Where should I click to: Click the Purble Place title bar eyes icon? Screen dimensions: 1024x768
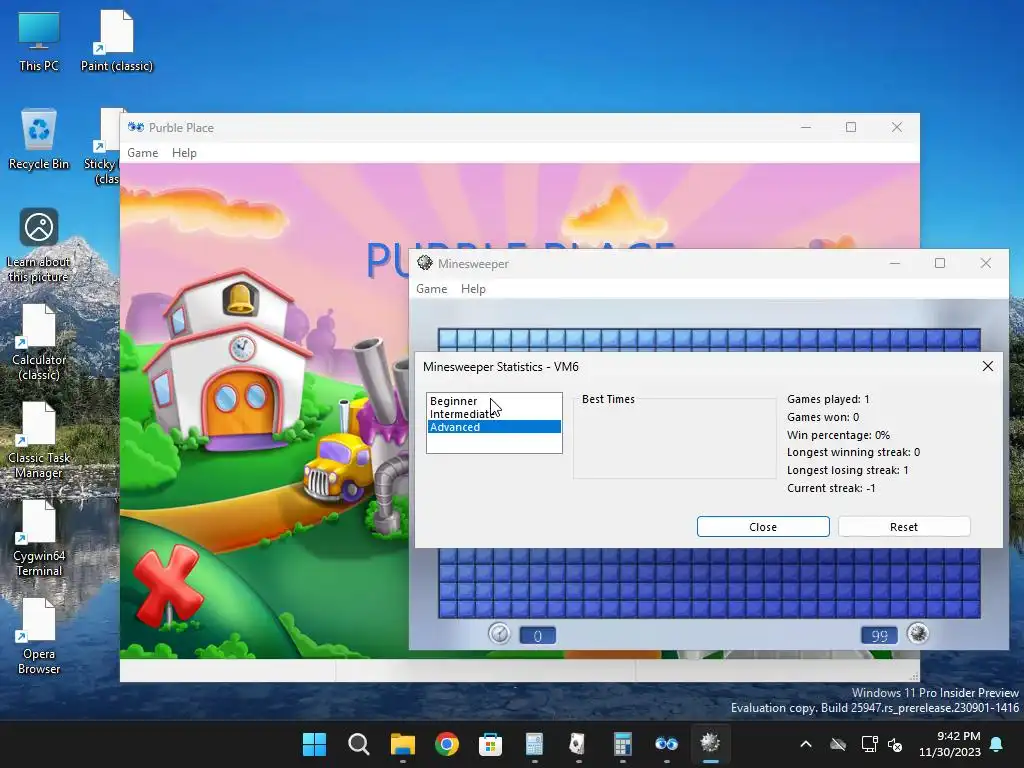pyautogui.click(x=136, y=127)
